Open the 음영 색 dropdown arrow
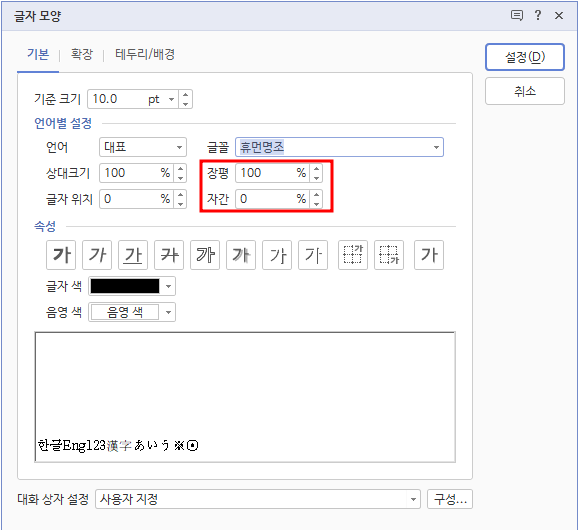Viewport: 578px width, 530px height. click(x=168, y=313)
